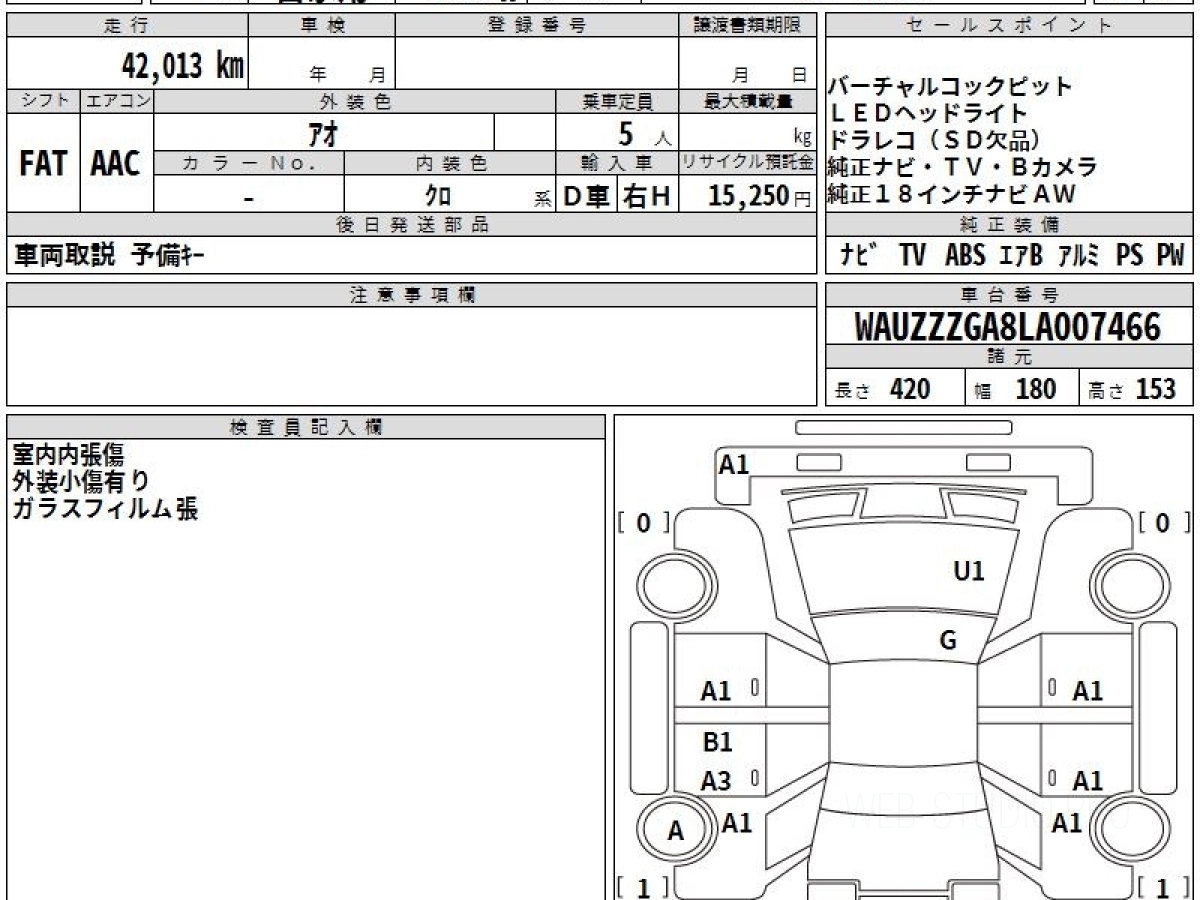Click the 譲渡書類期限 header
This screenshot has width=1200, height=900.
click(x=747, y=26)
